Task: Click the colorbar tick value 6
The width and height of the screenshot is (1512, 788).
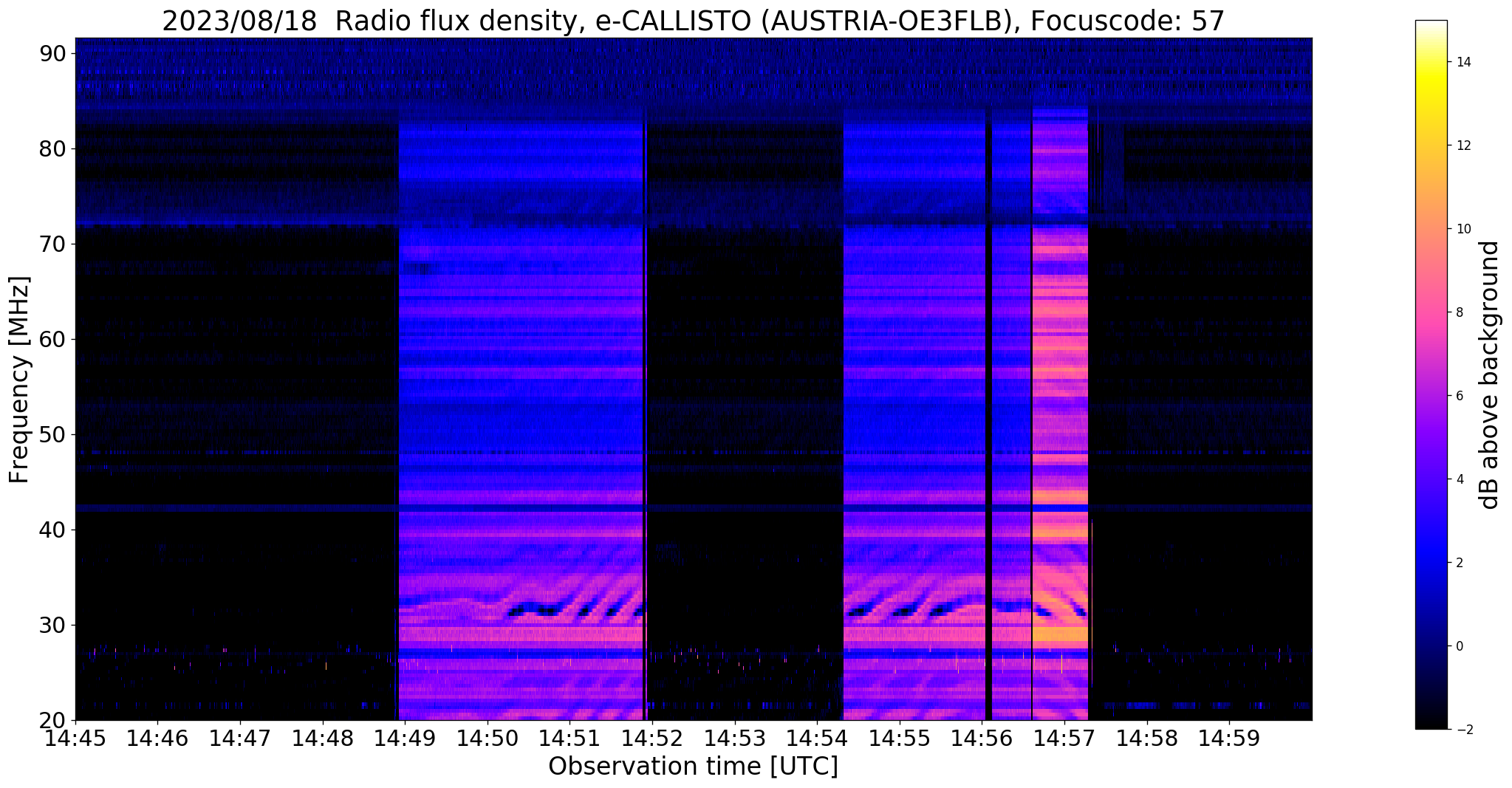Action: coord(1460,396)
